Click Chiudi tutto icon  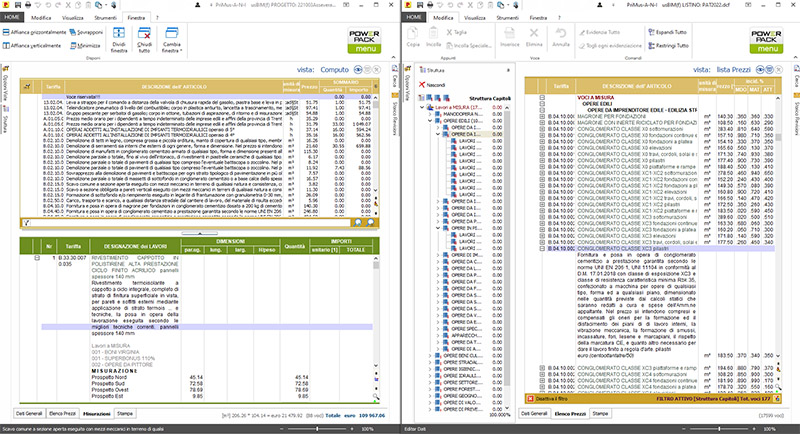[x=144, y=33]
